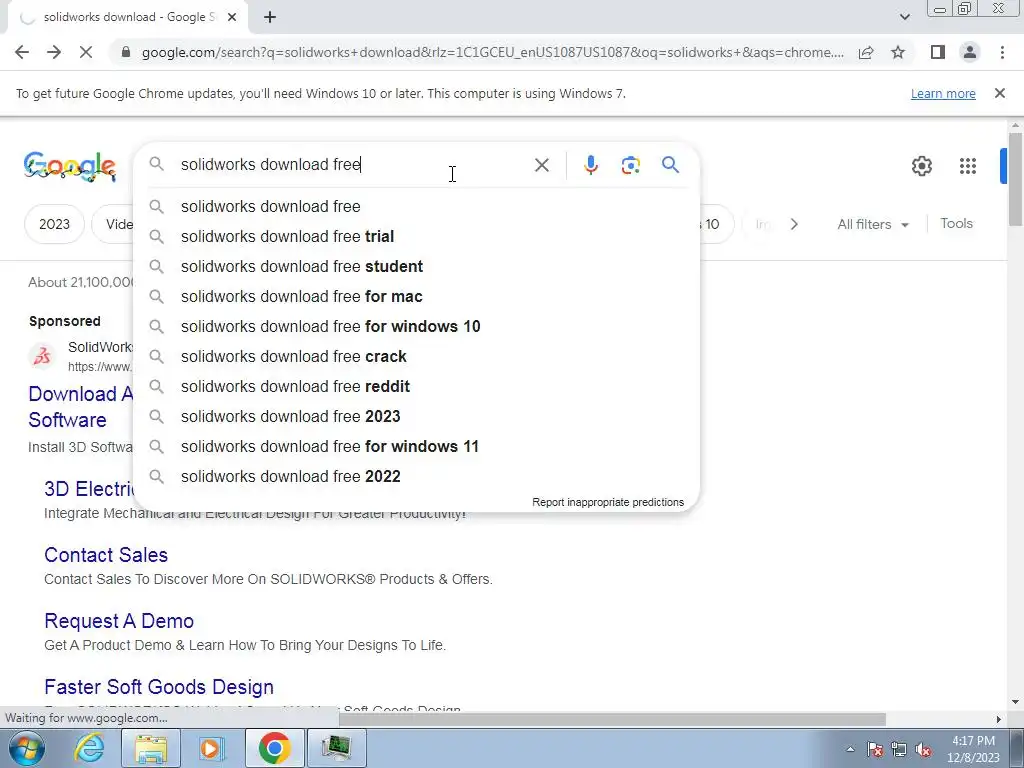Click the Chrome address bar URL
This screenshot has height=768, width=1024.
(x=492, y=52)
